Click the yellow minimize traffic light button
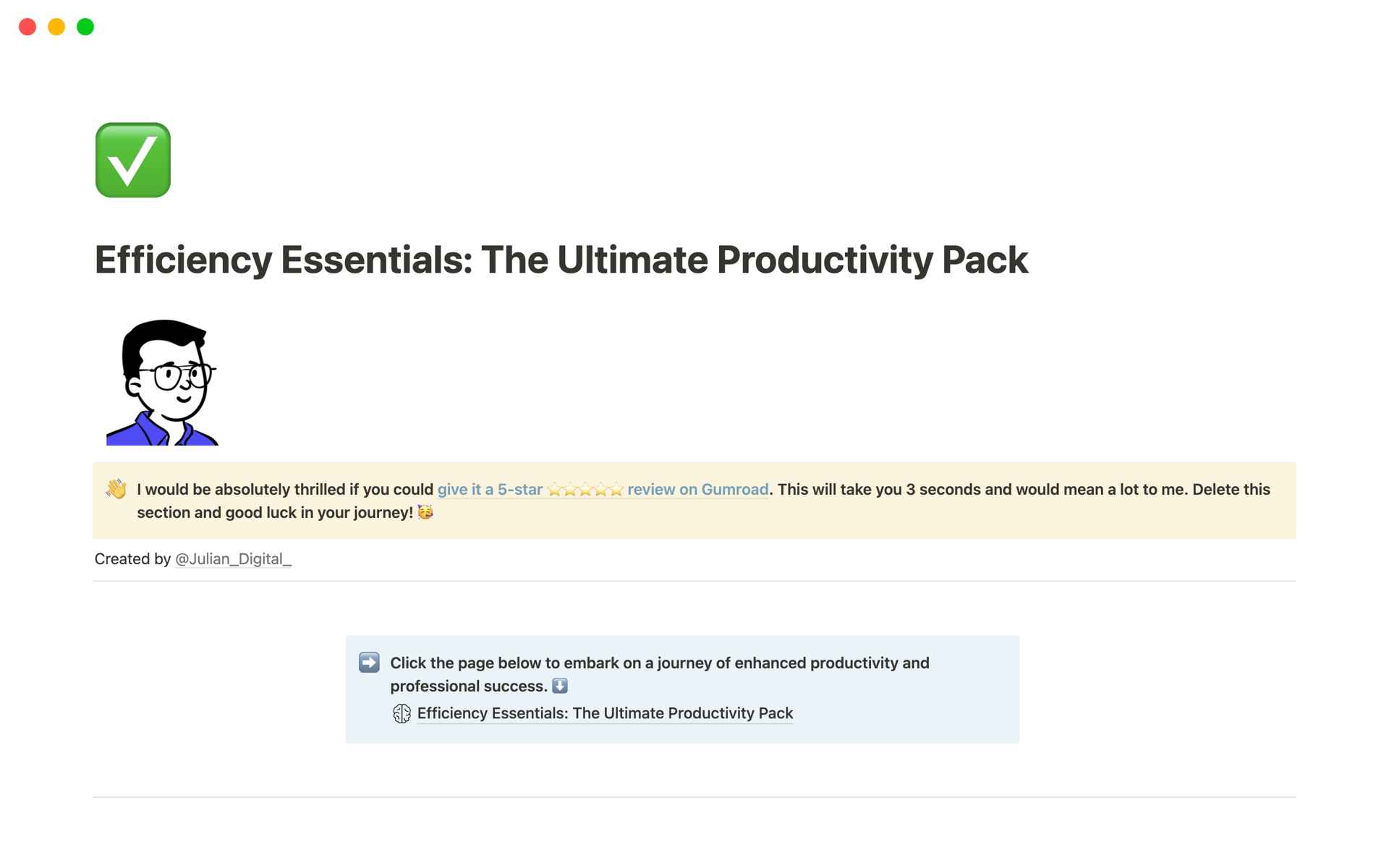The height and width of the screenshot is (868, 1389). (56, 27)
